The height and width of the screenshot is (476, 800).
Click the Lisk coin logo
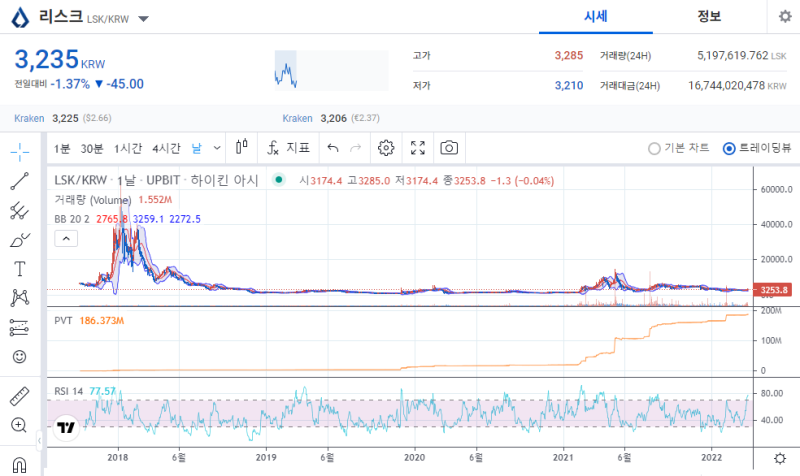click(20, 17)
